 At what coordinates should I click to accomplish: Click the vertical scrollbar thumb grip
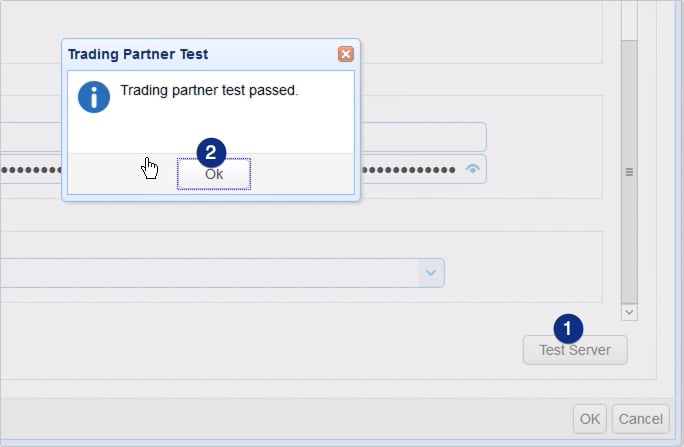(629, 172)
